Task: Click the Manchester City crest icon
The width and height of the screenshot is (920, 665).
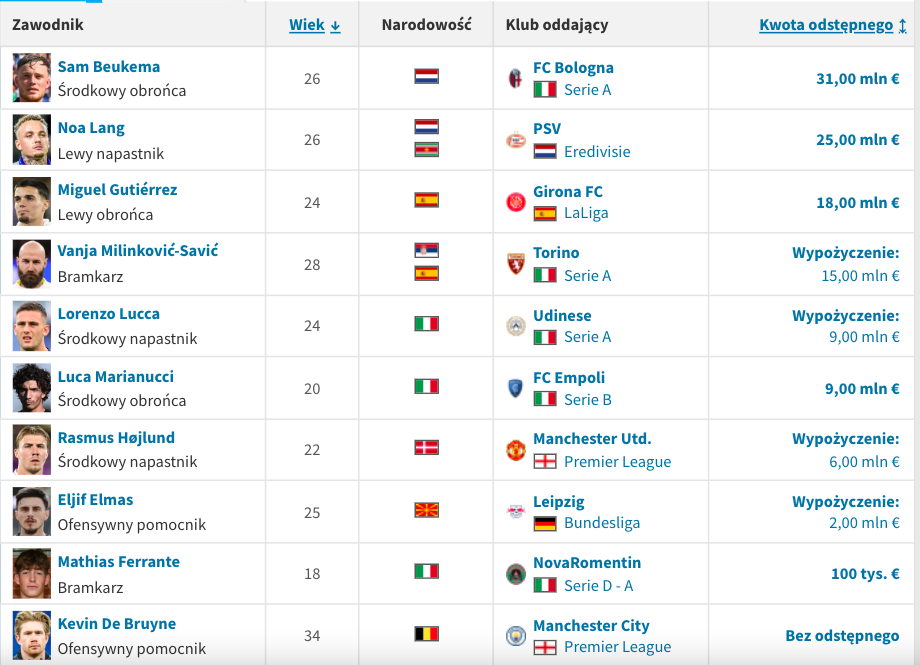Action: click(x=515, y=636)
